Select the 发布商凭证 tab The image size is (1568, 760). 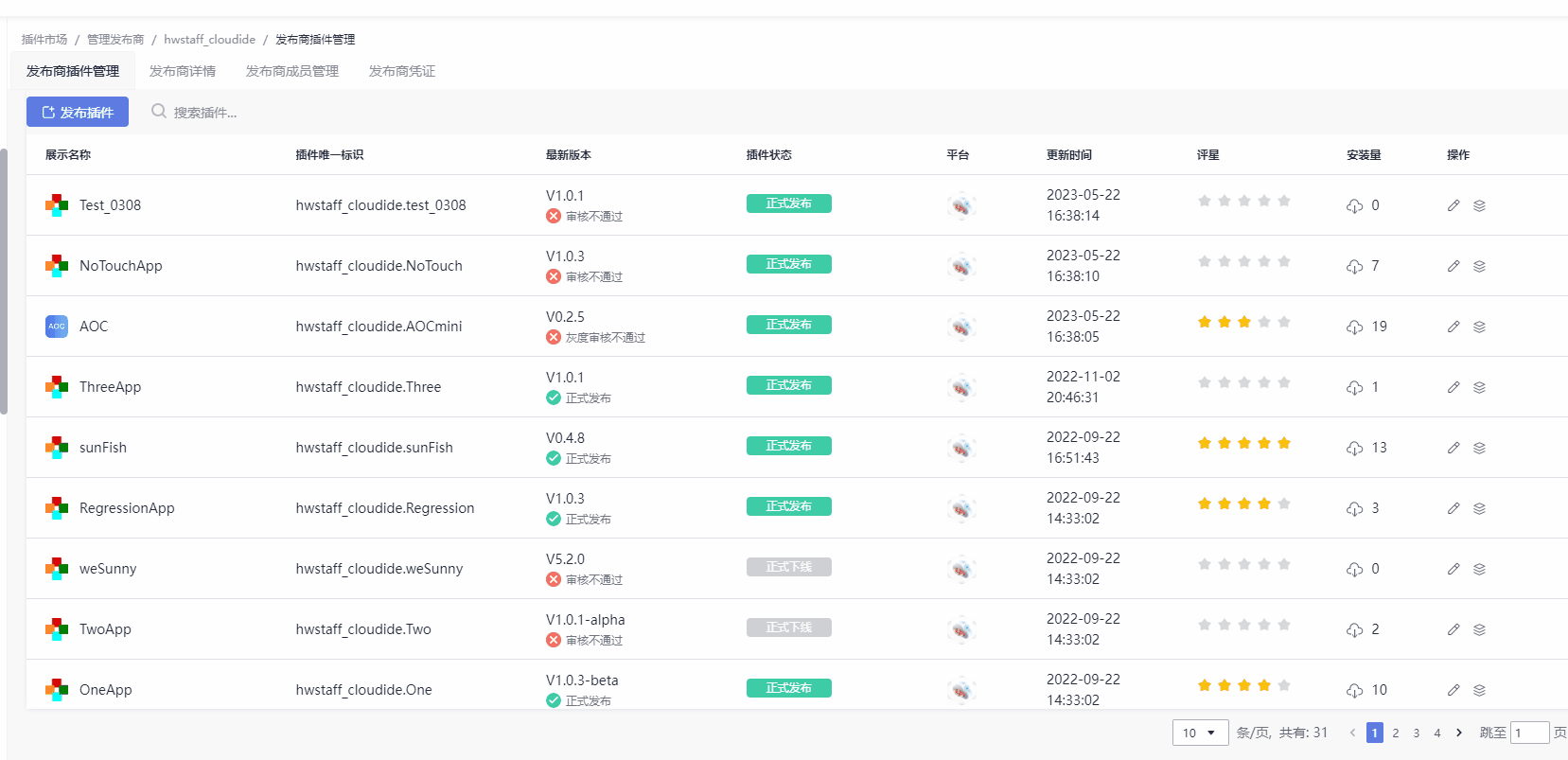pos(402,71)
